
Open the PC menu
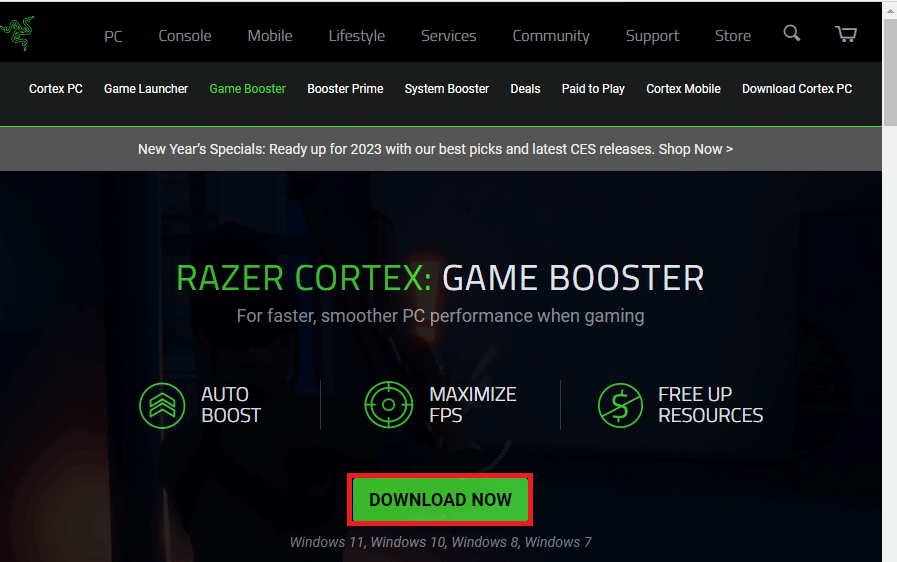(x=113, y=37)
